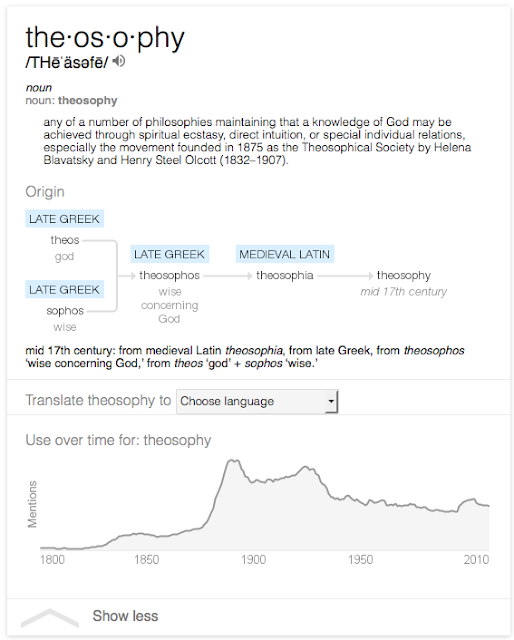Click the LATE GREEK label above sophos
This screenshot has height=640, width=514.
coord(65,289)
